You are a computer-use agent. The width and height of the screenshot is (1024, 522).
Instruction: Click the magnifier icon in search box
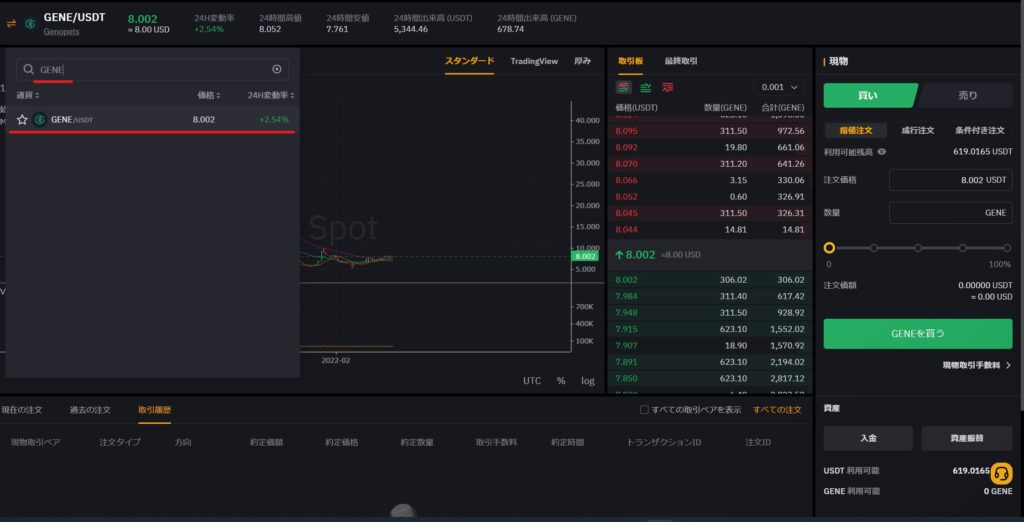(x=28, y=69)
